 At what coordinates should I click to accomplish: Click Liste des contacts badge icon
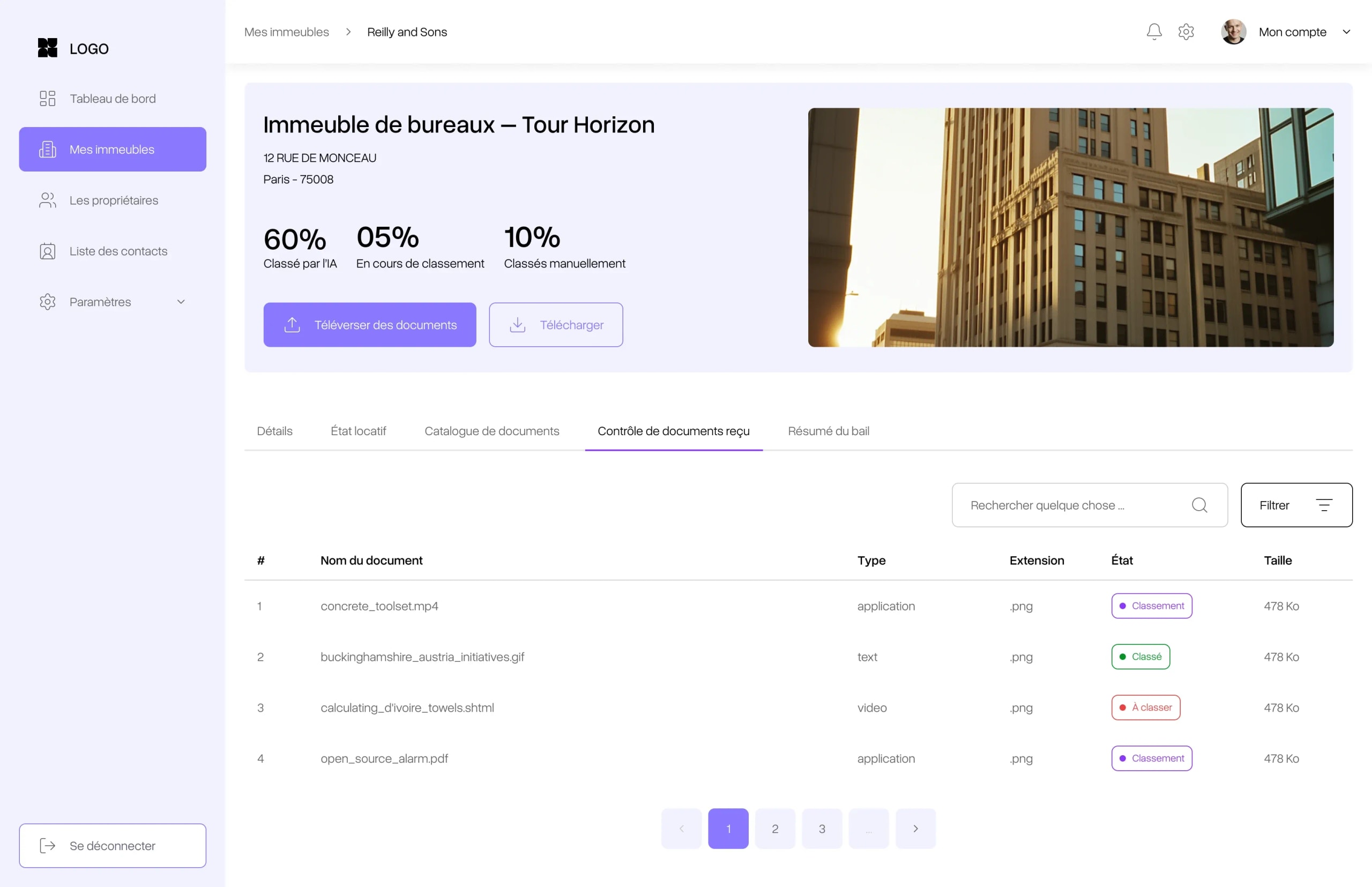click(47, 251)
